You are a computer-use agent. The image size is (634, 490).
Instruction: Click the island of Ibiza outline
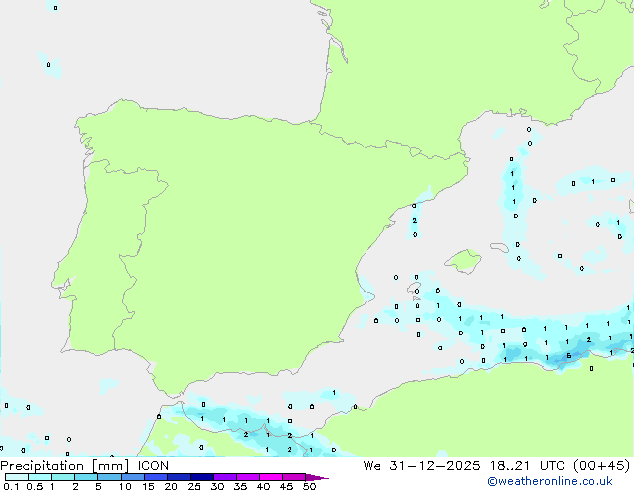pos(414,289)
